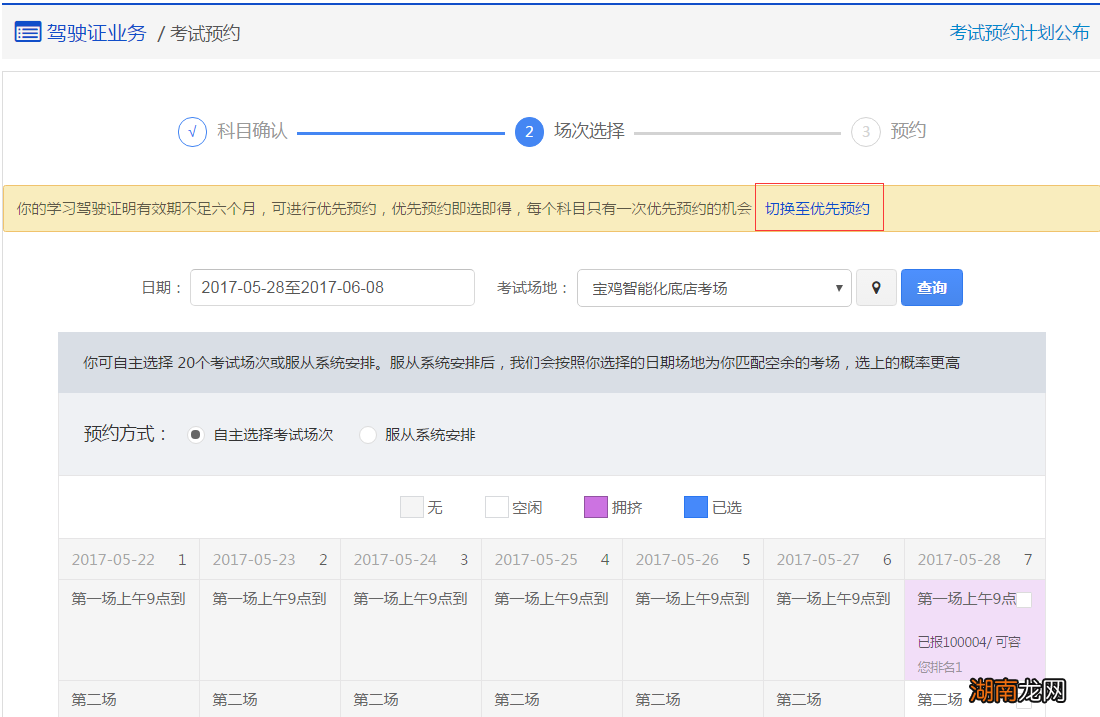Open the 考试场地 dropdown list
Image resolution: width=1100 pixels, height=717 pixels.
pos(714,288)
